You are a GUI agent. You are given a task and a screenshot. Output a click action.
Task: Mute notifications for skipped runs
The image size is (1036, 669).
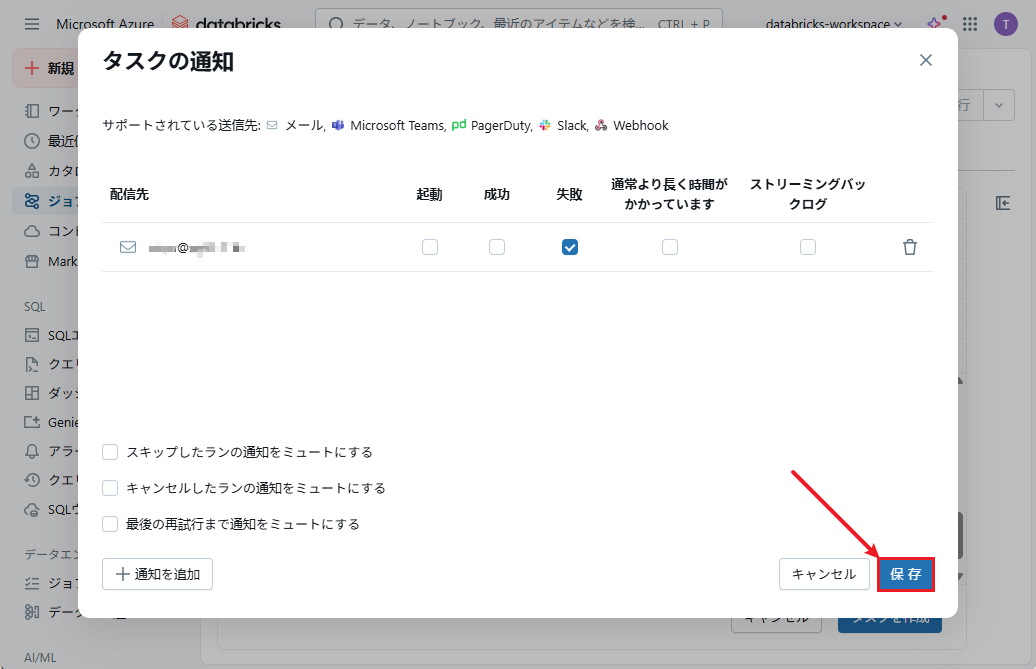pos(110,452)
